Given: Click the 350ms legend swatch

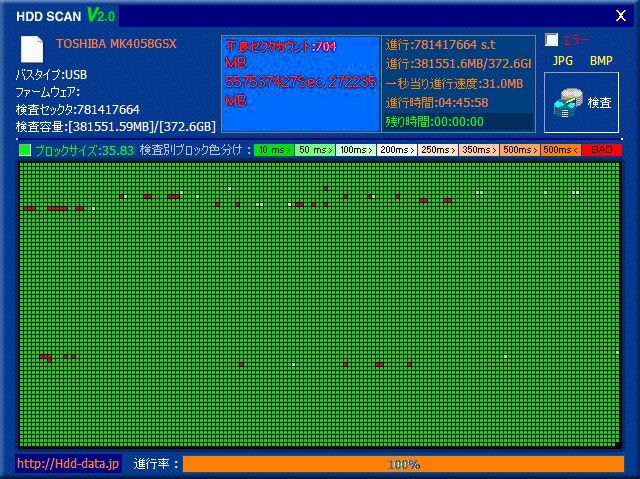Looking at the screenshot, I should 478,150.
